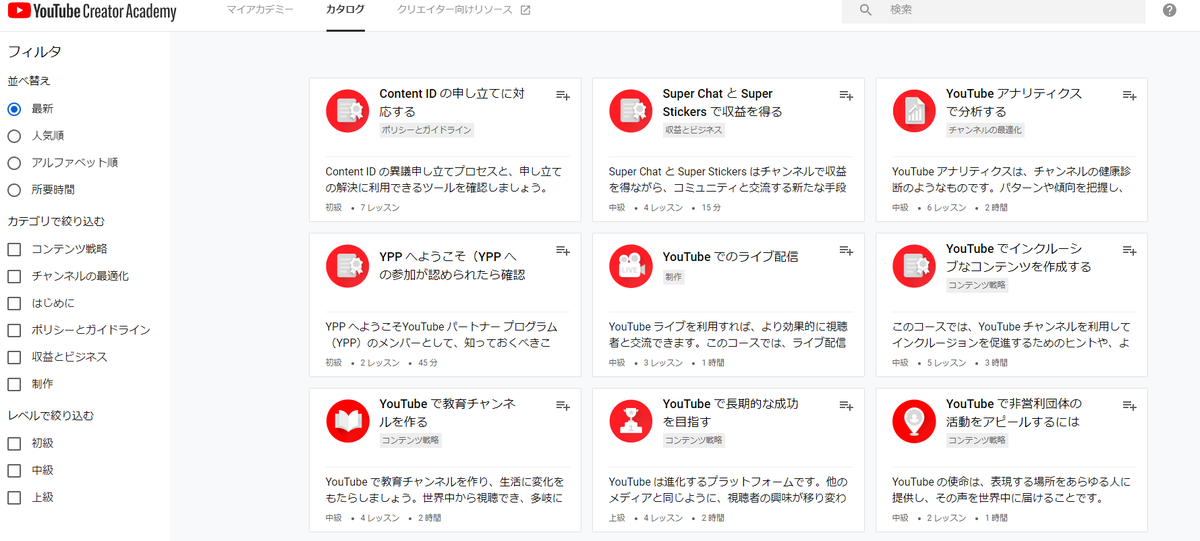Click the Content ID course red icon
This screenshot has height=541, width=1200.
[347, 110]
